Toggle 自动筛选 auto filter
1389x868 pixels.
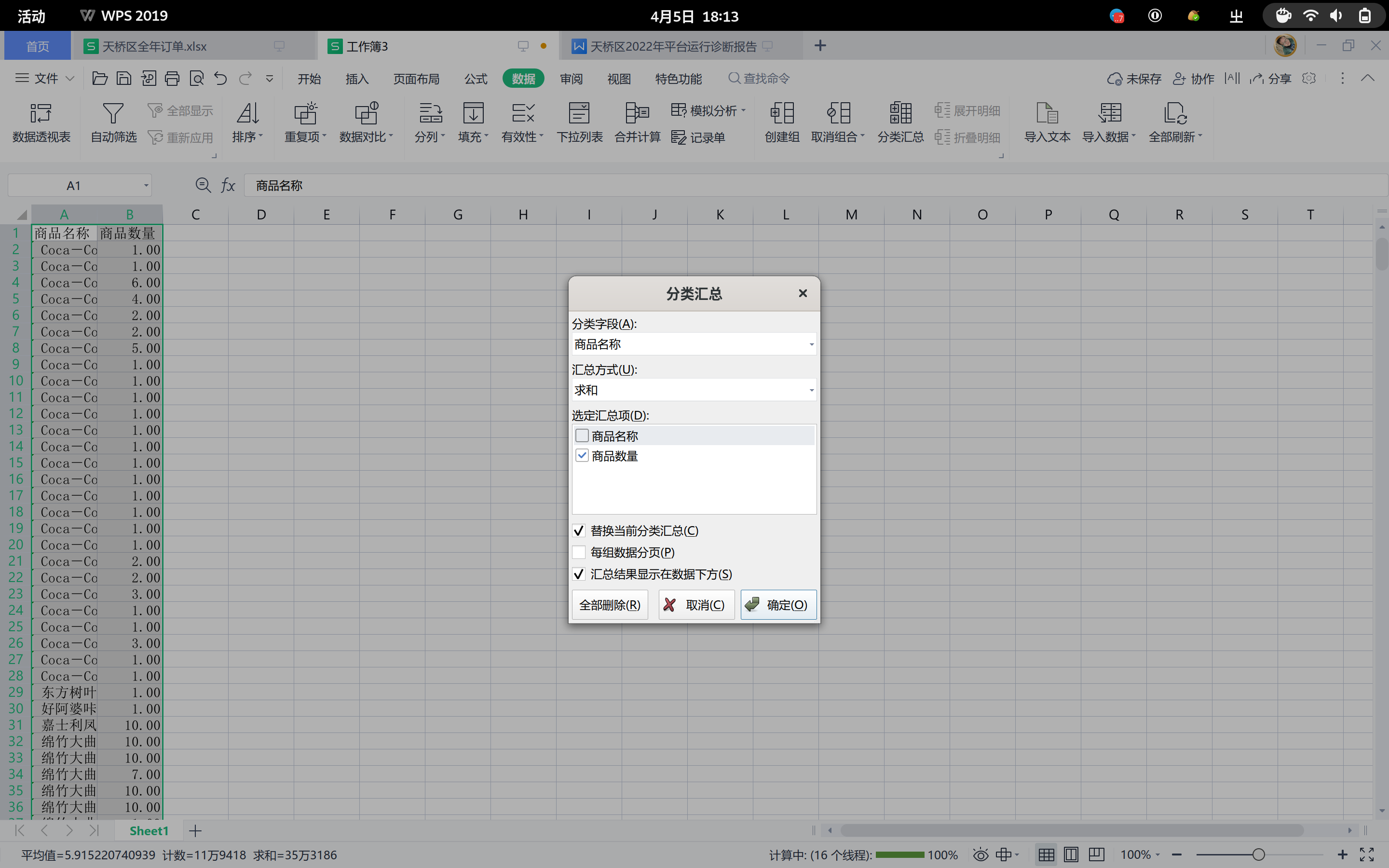click(x=114, y=122)
